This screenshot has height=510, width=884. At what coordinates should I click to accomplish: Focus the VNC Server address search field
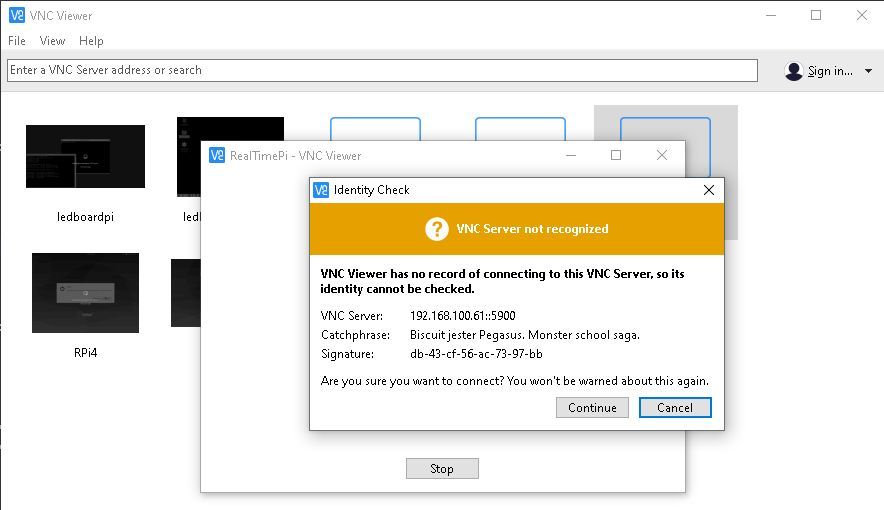(x=382, y=70)
